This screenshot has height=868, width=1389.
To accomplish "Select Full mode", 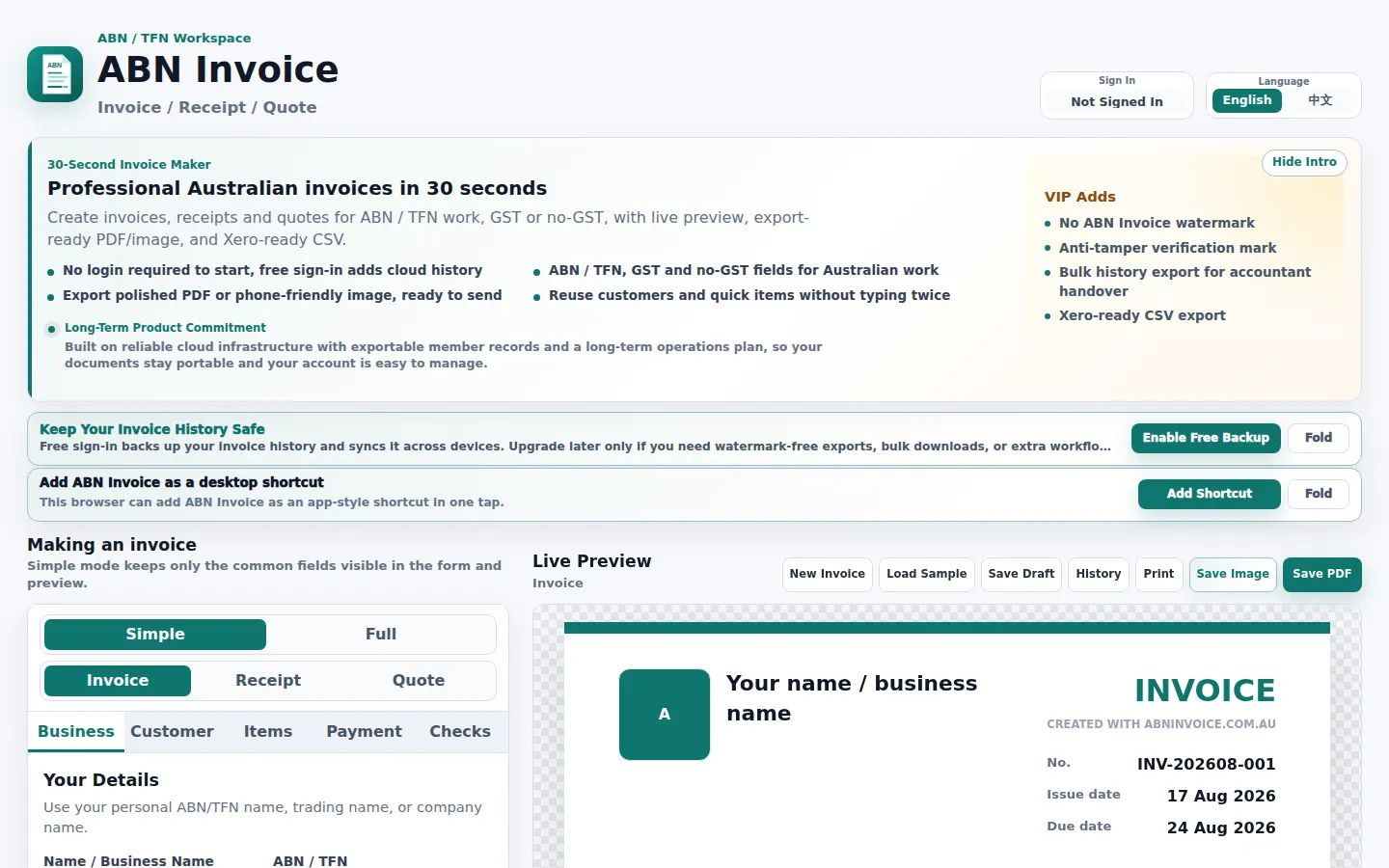I will tap(381, 635).
